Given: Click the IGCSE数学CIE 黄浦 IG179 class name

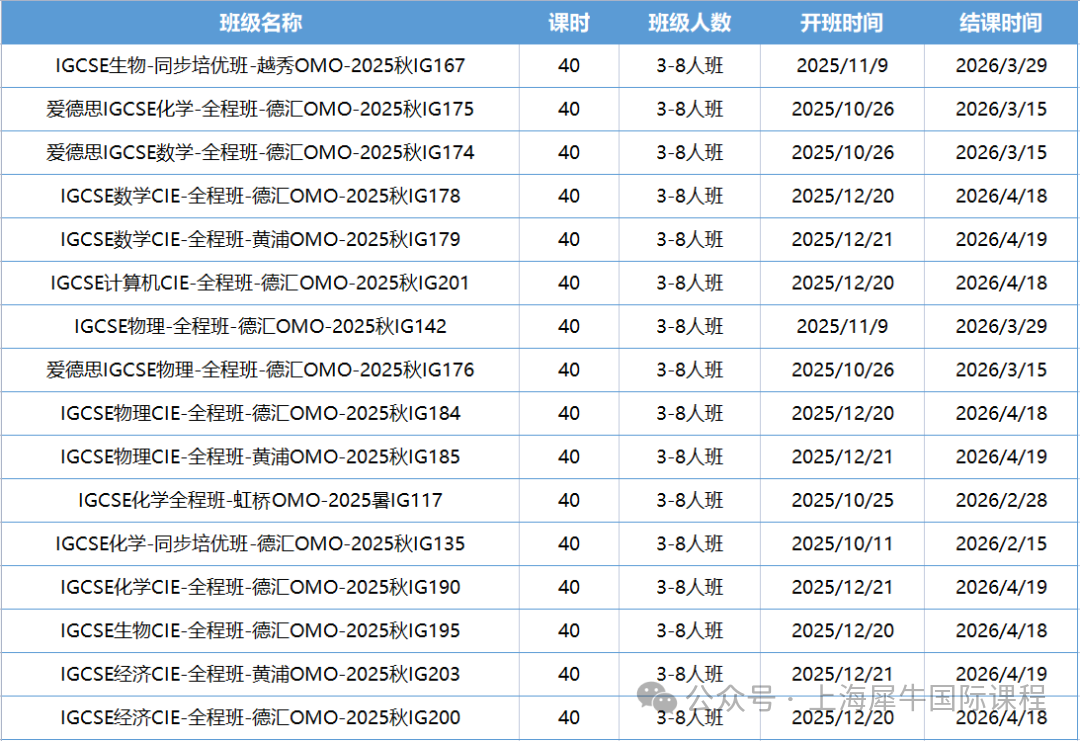Looking at the screenshot, I should click(x=260, y=240).
